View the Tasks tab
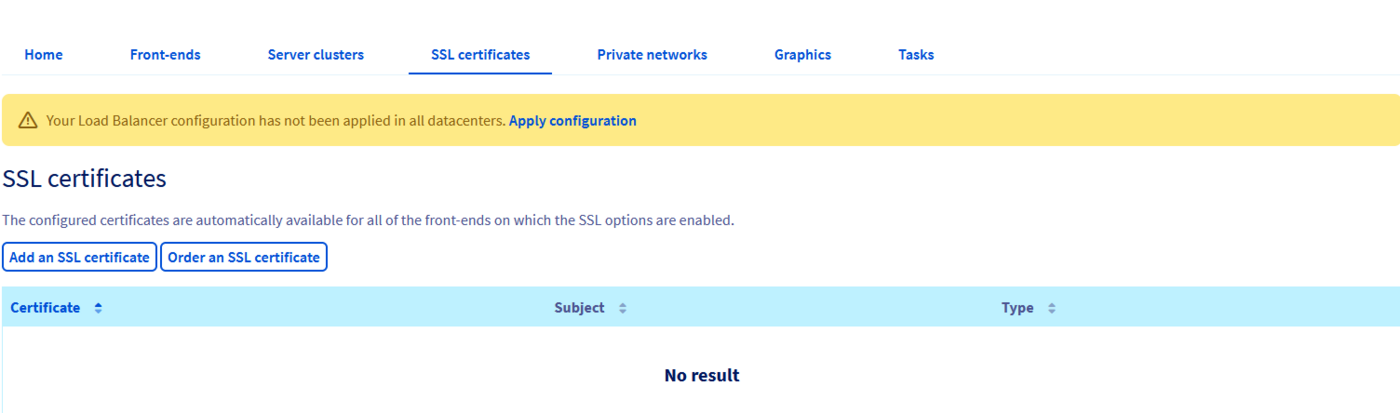This screenshot has width=1400, height=413. tap(915, 55)
